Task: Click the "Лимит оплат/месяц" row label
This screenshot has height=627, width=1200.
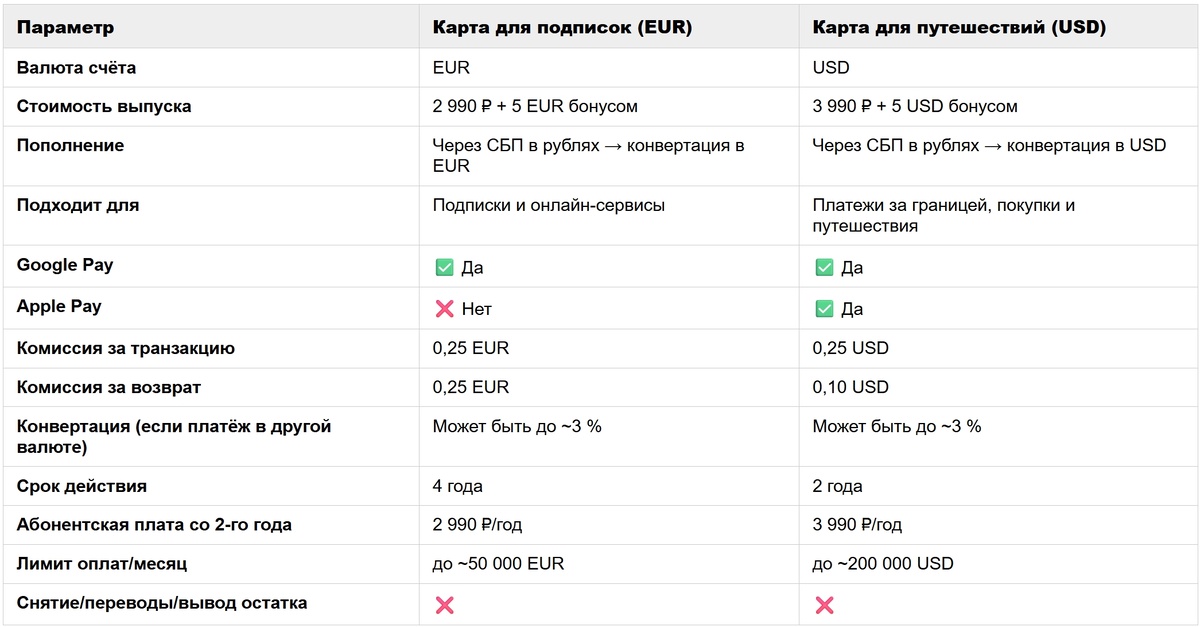Action: (x=102, y=564)
